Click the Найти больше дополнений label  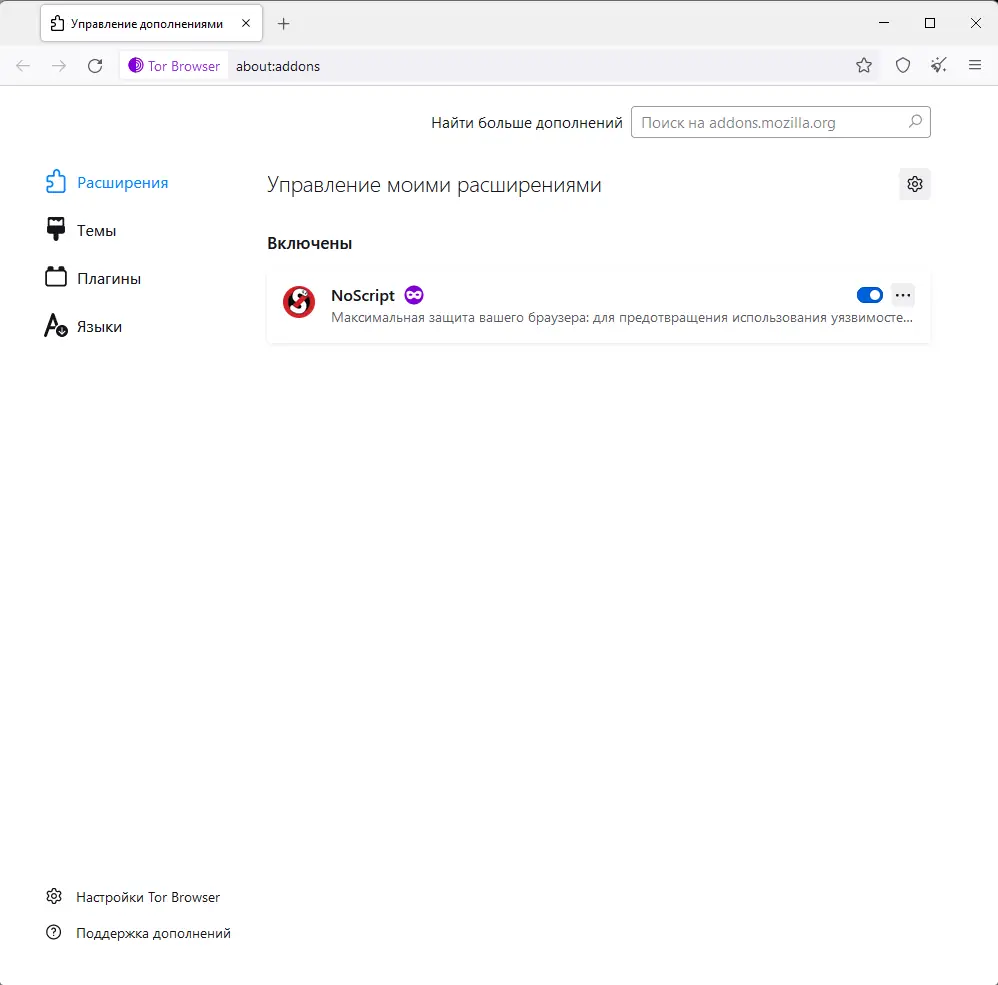pyautogui.click(x=527, y=123)
